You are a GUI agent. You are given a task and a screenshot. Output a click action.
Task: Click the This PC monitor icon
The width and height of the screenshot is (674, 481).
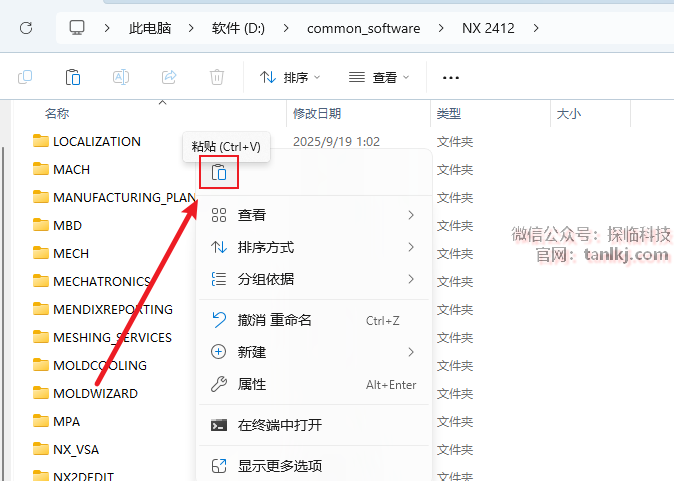point(77,28)
